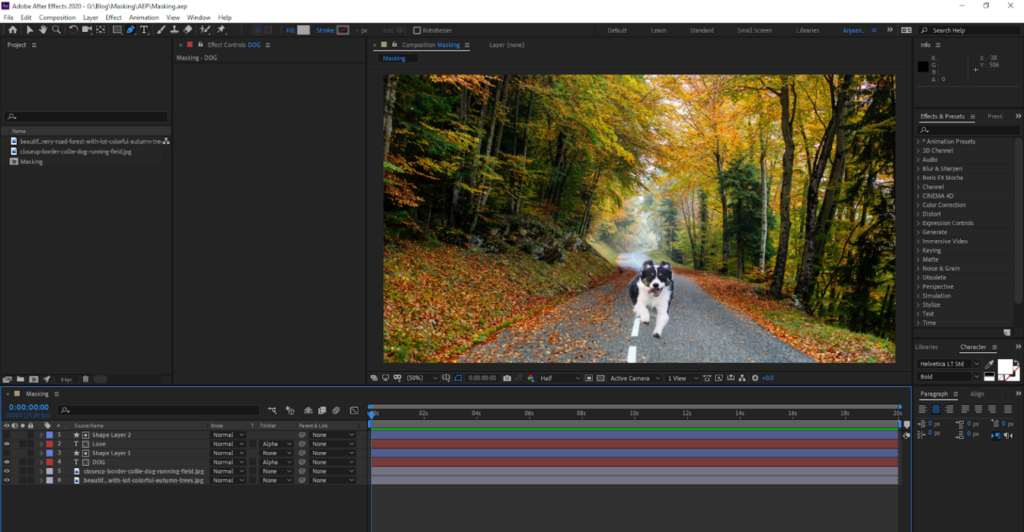
Task: Enable the RotoBezier checkbox
Action: pyautogui.click(x=416, y=30)
